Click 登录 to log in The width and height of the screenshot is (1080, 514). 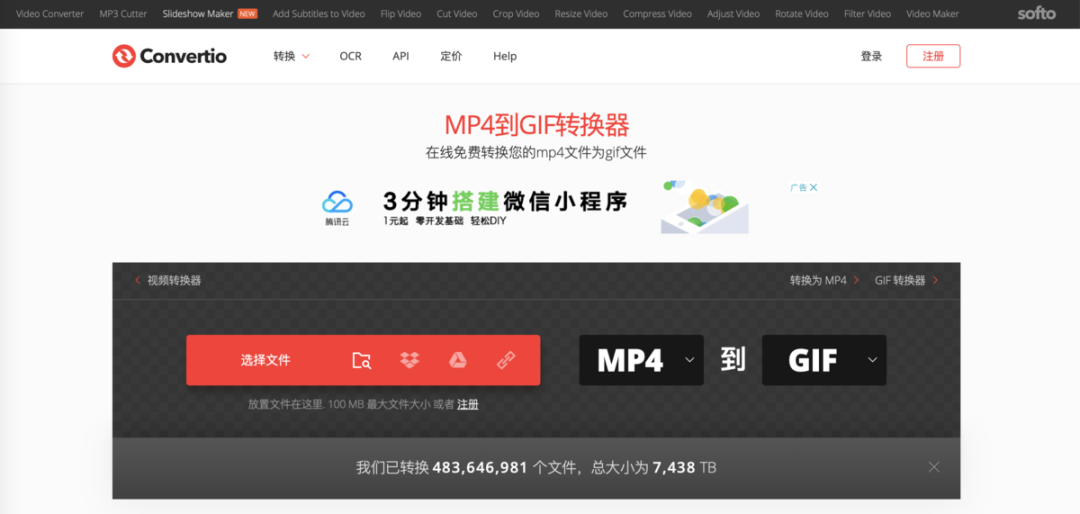[x=871, y=56]
